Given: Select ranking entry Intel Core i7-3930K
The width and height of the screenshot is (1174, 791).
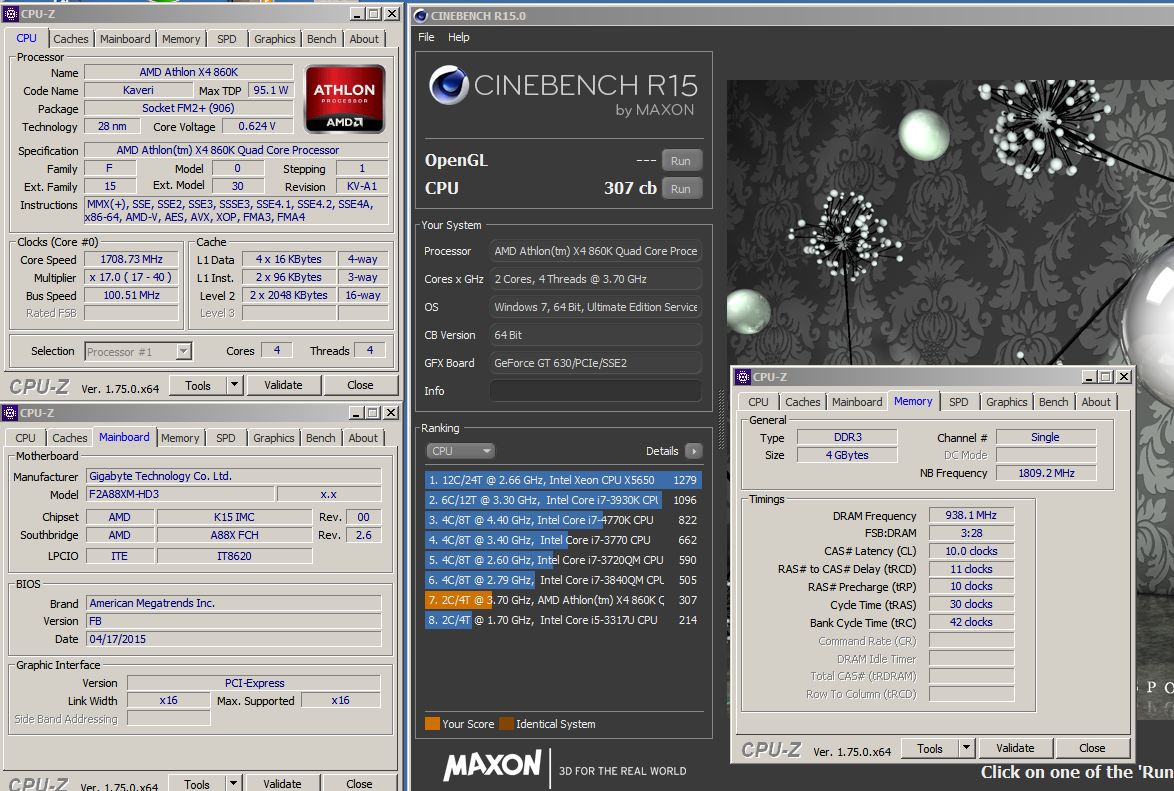Looking at the screenshot, I should tap(562, 500).
